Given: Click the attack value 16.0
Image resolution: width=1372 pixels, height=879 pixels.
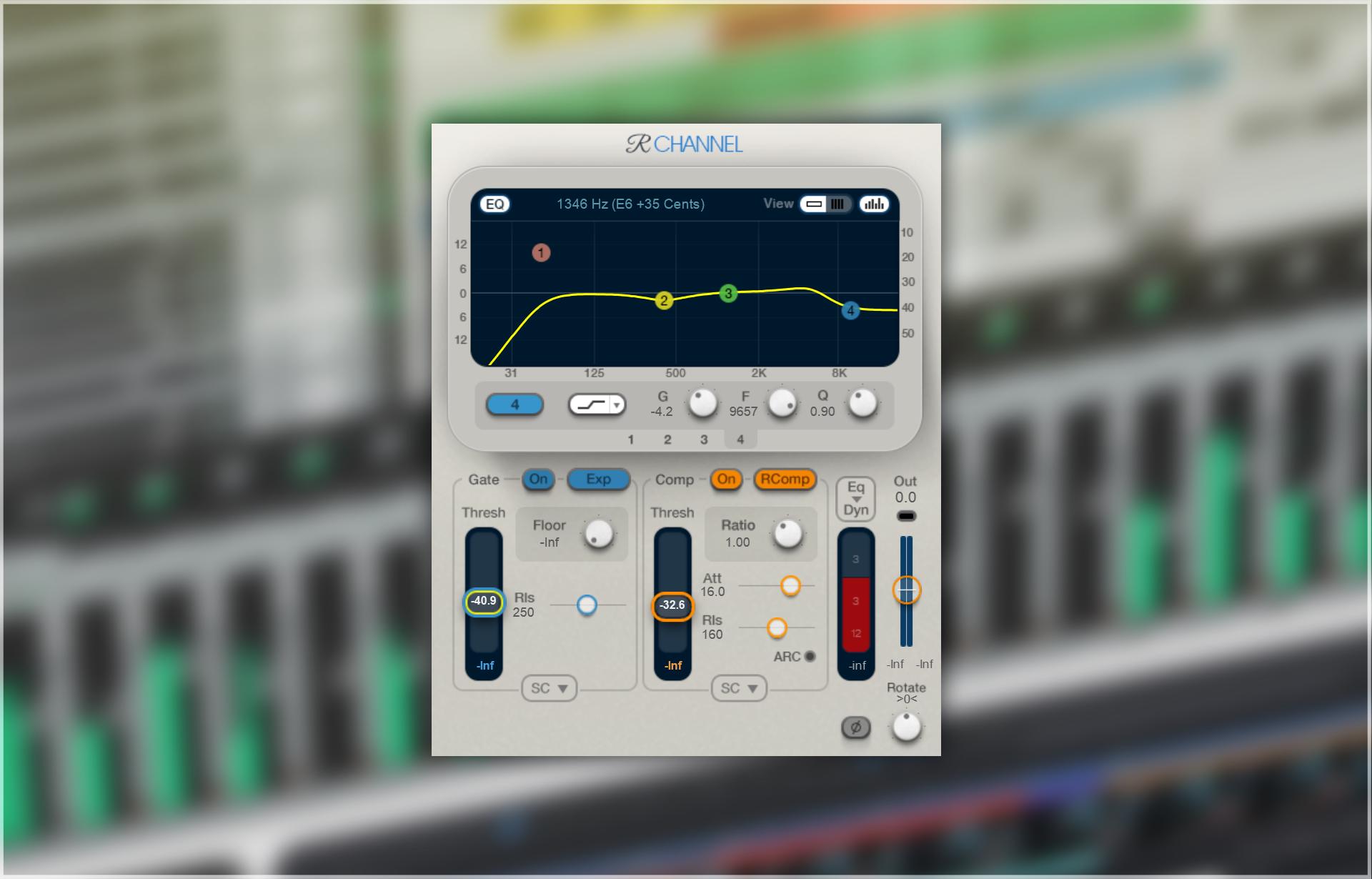Looking at the screenshot, I should (712, 592).
